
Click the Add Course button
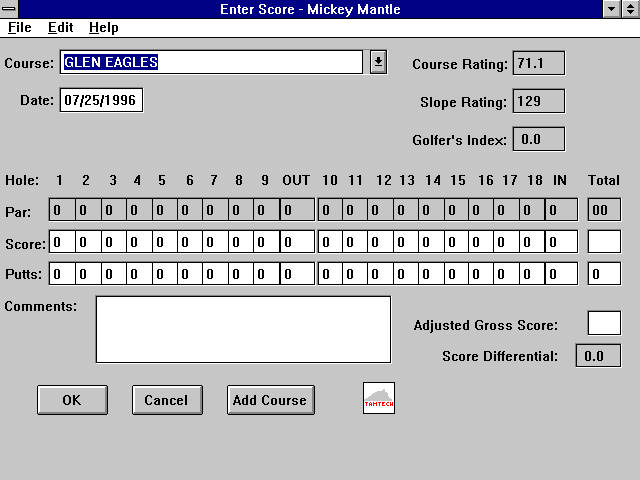270,400
